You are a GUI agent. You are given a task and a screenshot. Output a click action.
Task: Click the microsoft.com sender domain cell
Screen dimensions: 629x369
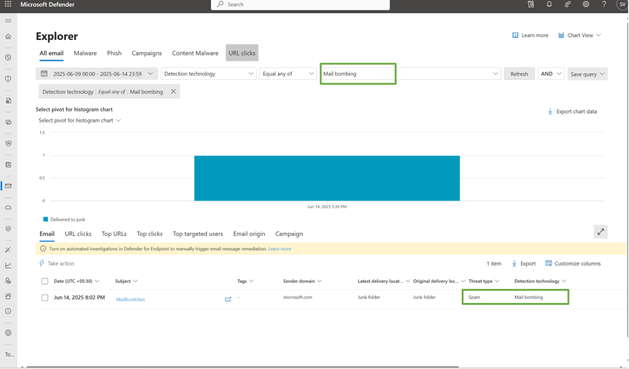(x=298, y=297)
